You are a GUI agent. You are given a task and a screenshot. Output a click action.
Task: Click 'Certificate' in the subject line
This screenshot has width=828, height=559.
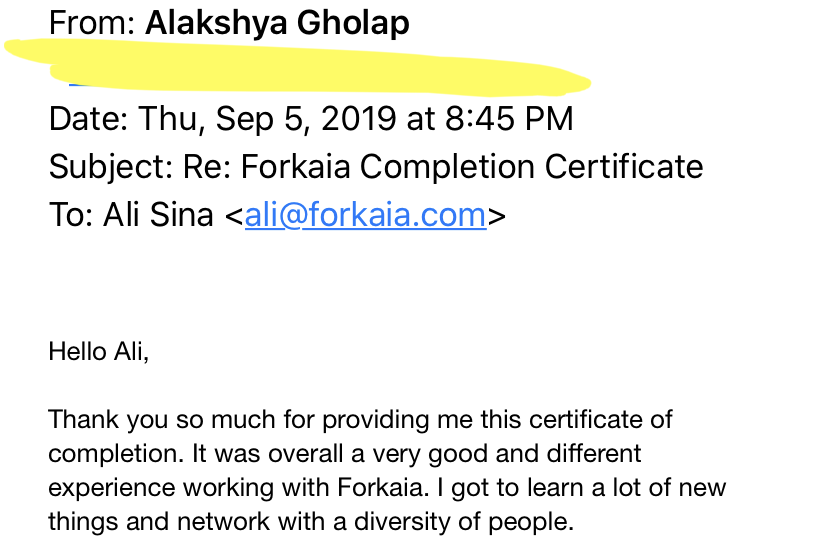click(624, 166)
